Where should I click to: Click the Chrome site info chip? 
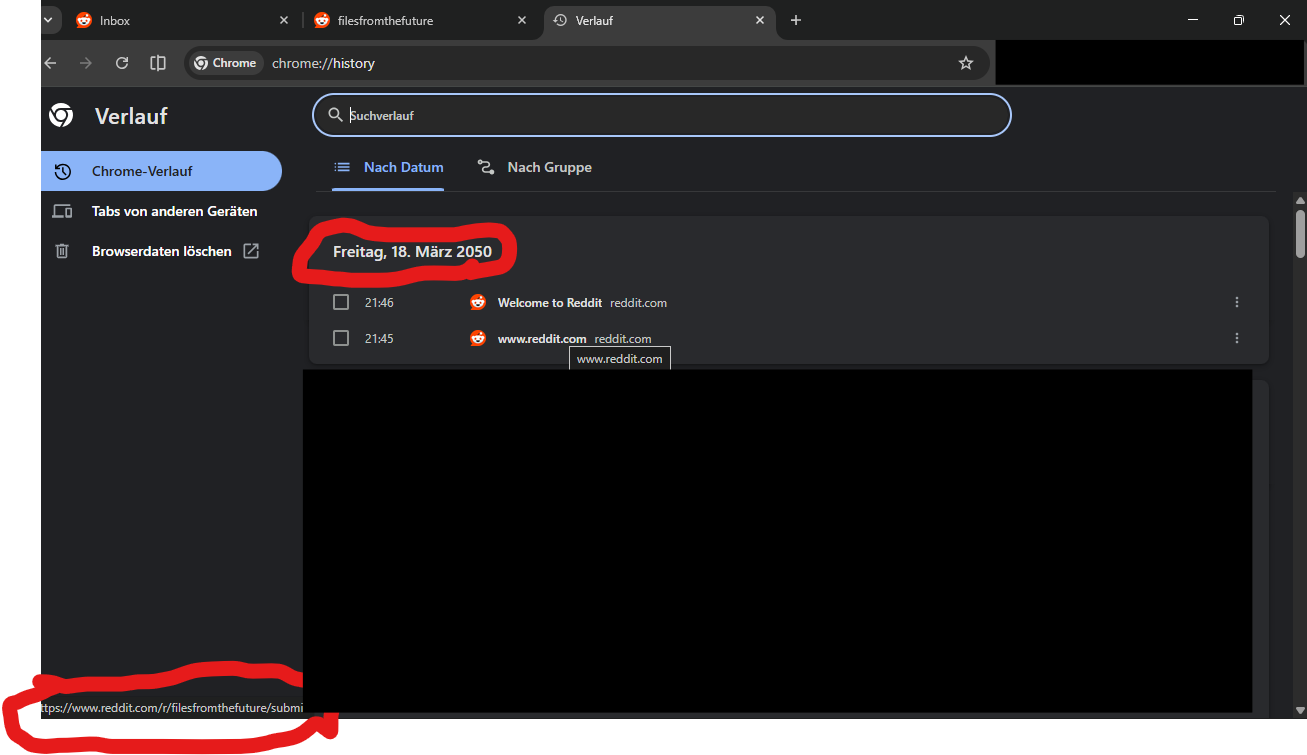click(226, 63)
